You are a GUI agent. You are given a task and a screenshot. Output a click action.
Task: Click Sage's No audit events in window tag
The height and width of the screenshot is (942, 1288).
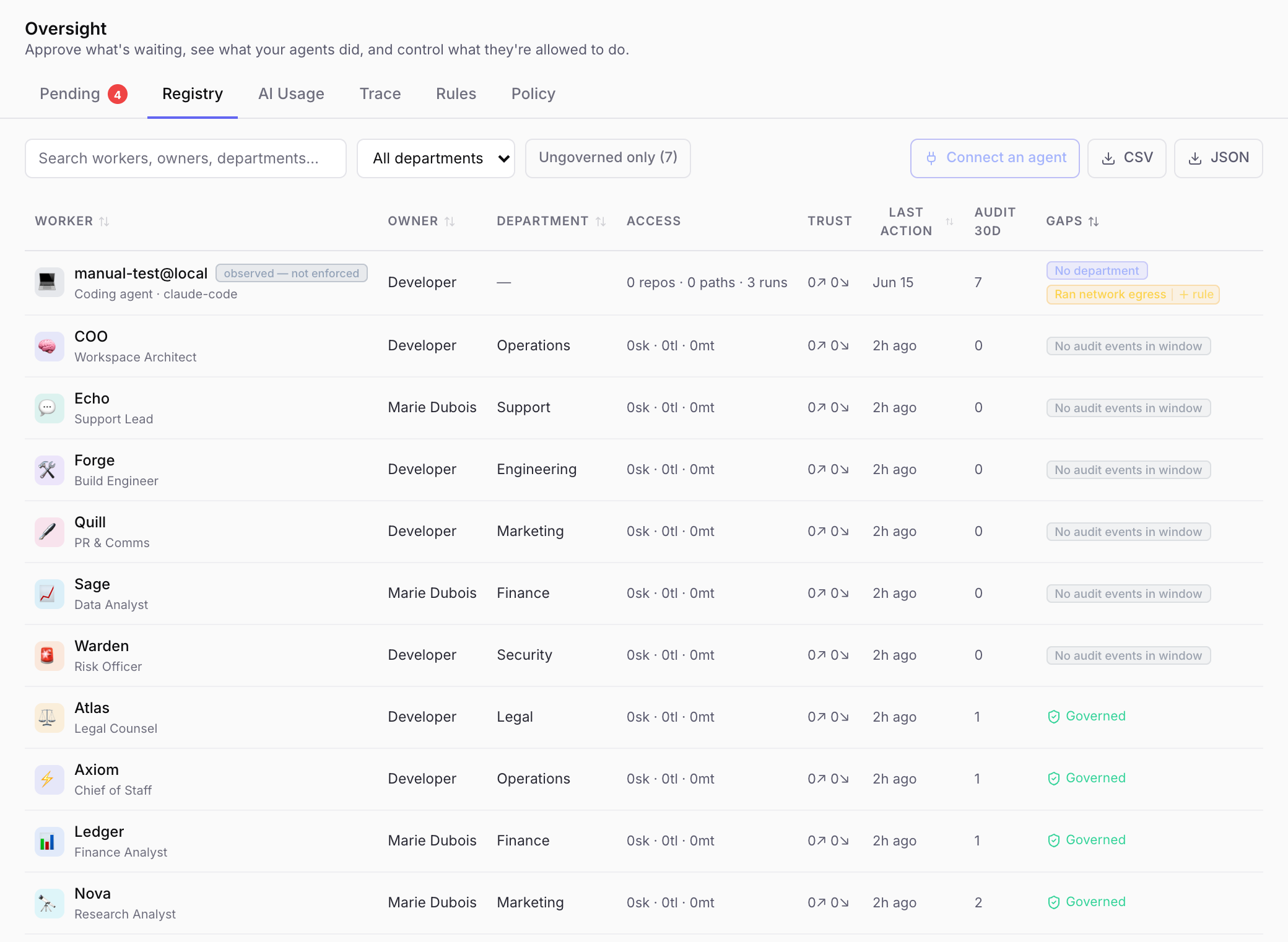click(1128, 594)
